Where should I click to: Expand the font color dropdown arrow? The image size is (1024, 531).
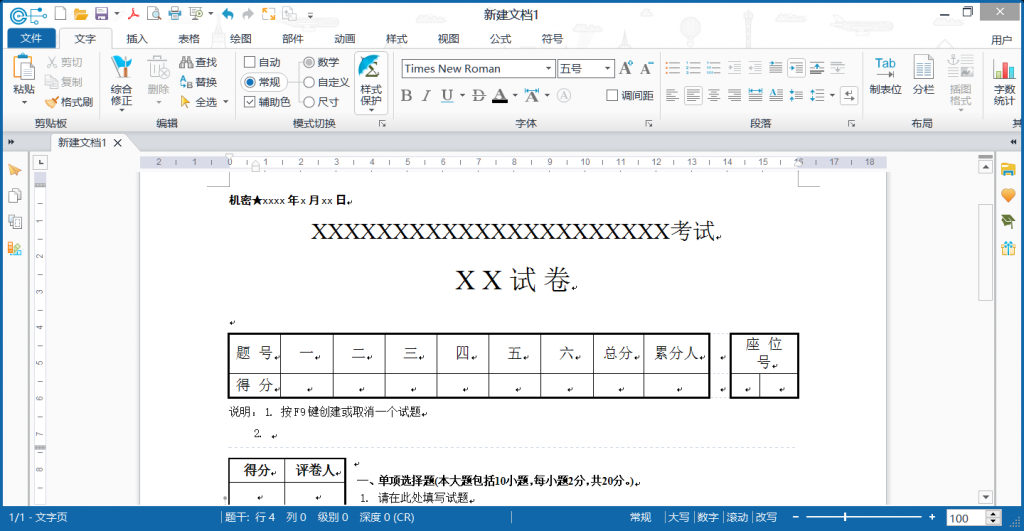(515, 95)
